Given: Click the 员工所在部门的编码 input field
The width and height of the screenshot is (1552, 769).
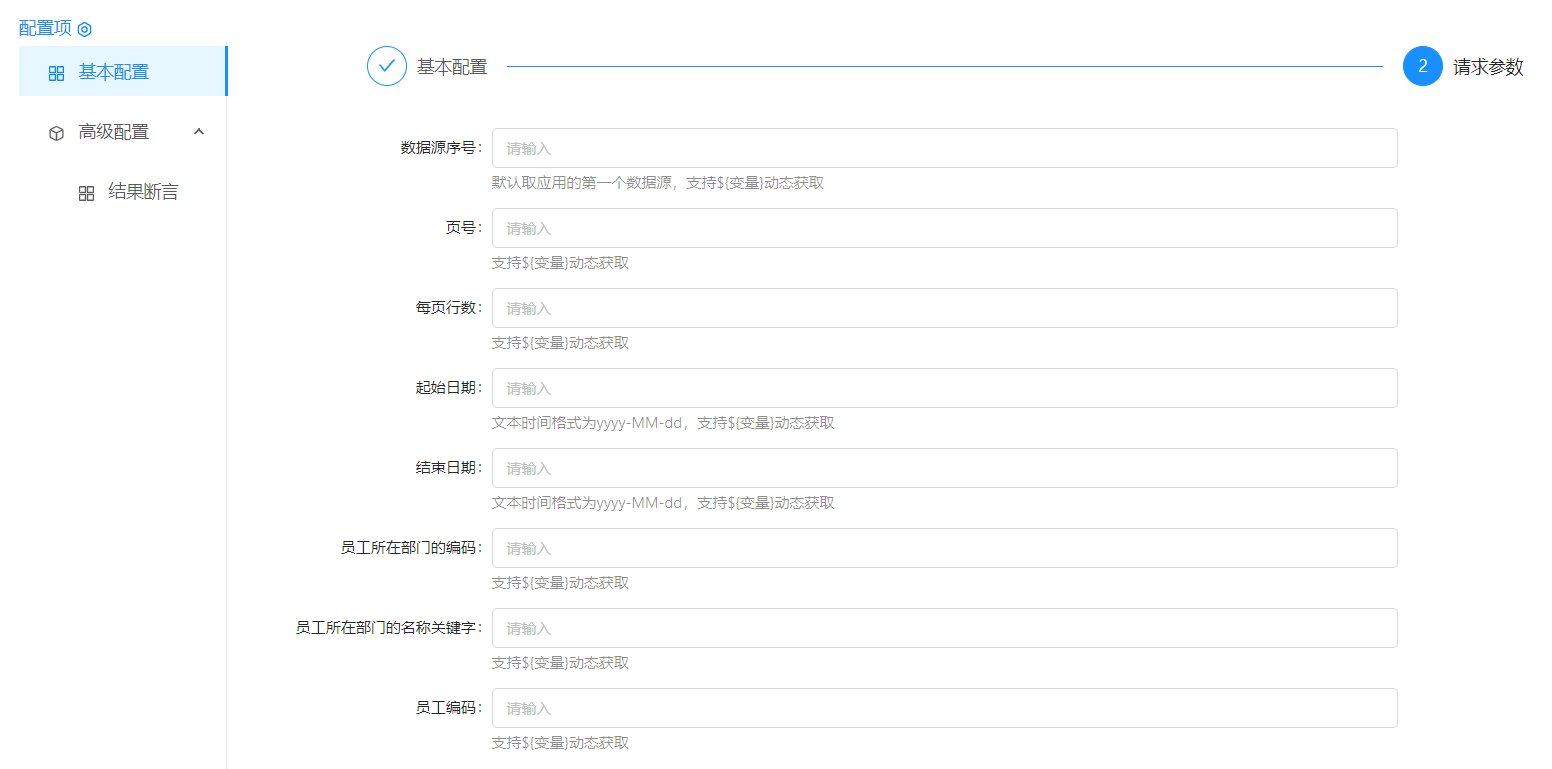Looking at the screenshot, I should 944,548.
